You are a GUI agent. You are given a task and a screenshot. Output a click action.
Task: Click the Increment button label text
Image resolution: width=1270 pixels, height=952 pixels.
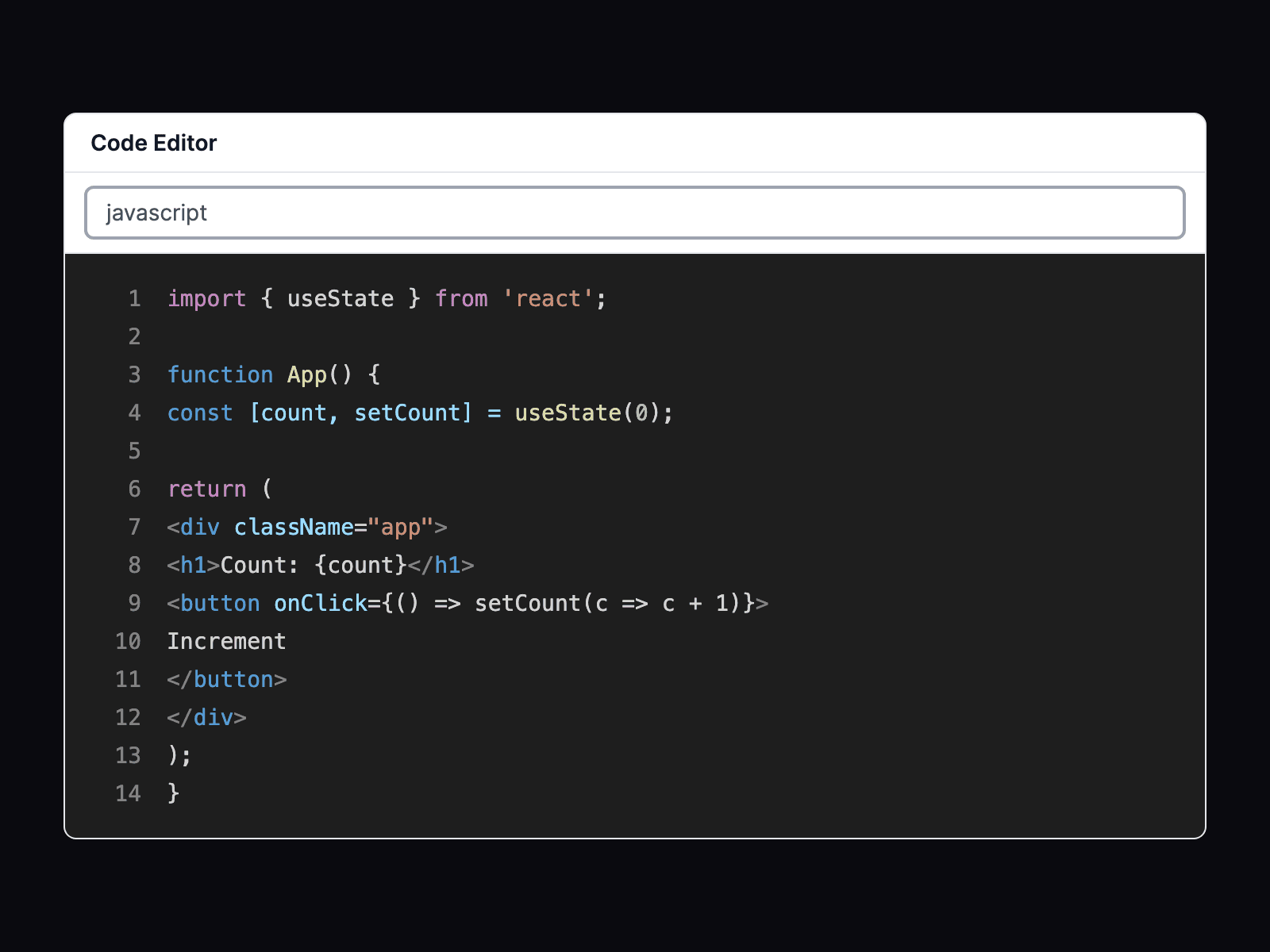[x=226, y=641]
